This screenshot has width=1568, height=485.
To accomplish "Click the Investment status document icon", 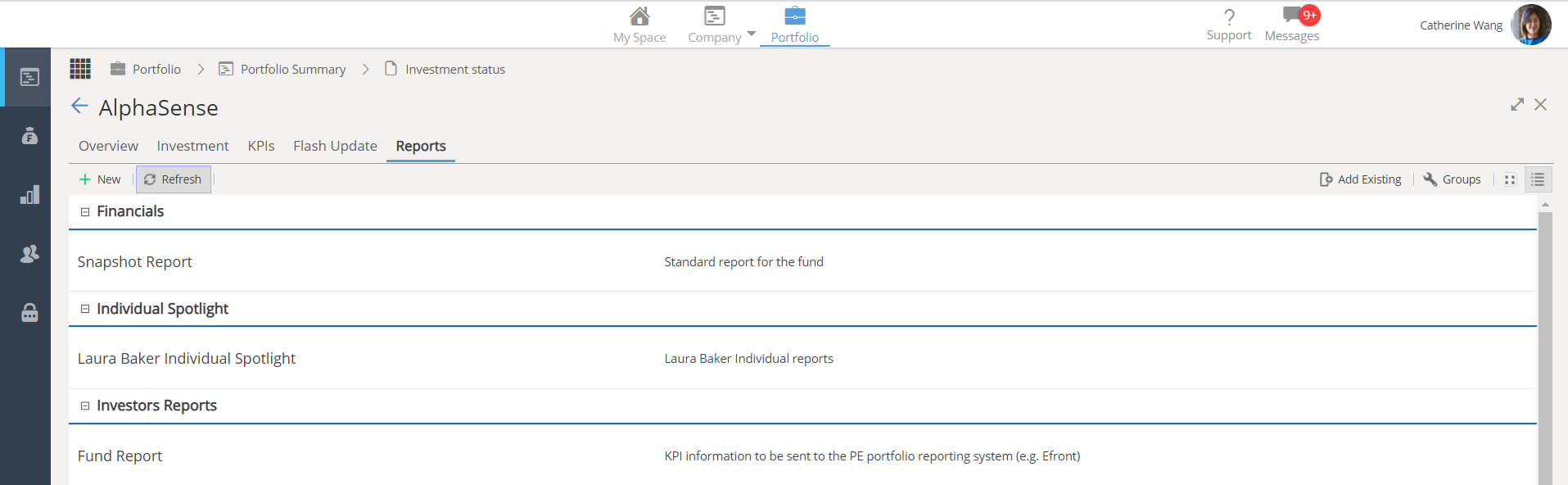I will pyautogui.click(x=391, y=69).
